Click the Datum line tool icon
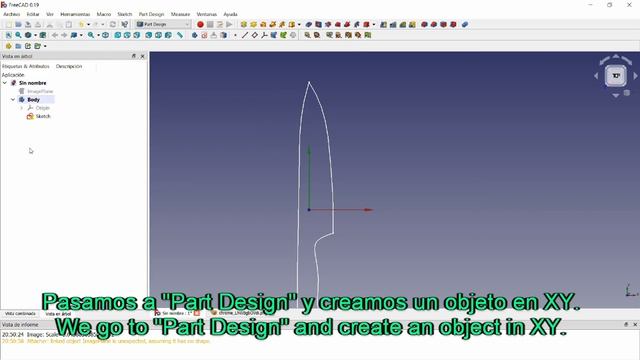Viewport: 640px width, 360px height. coord(245,35)
